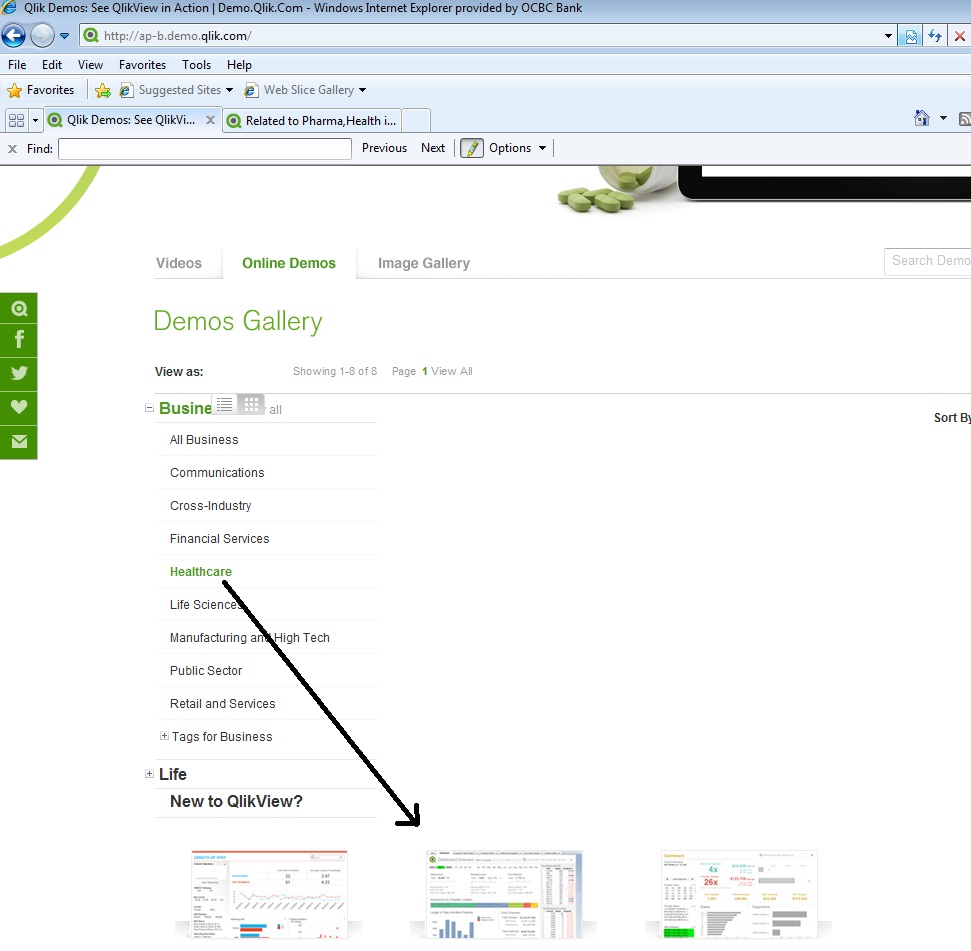971x951 pixels.
Task: Click Next in the Find bar
Action: pyautogui.click(x=433, y=148)
